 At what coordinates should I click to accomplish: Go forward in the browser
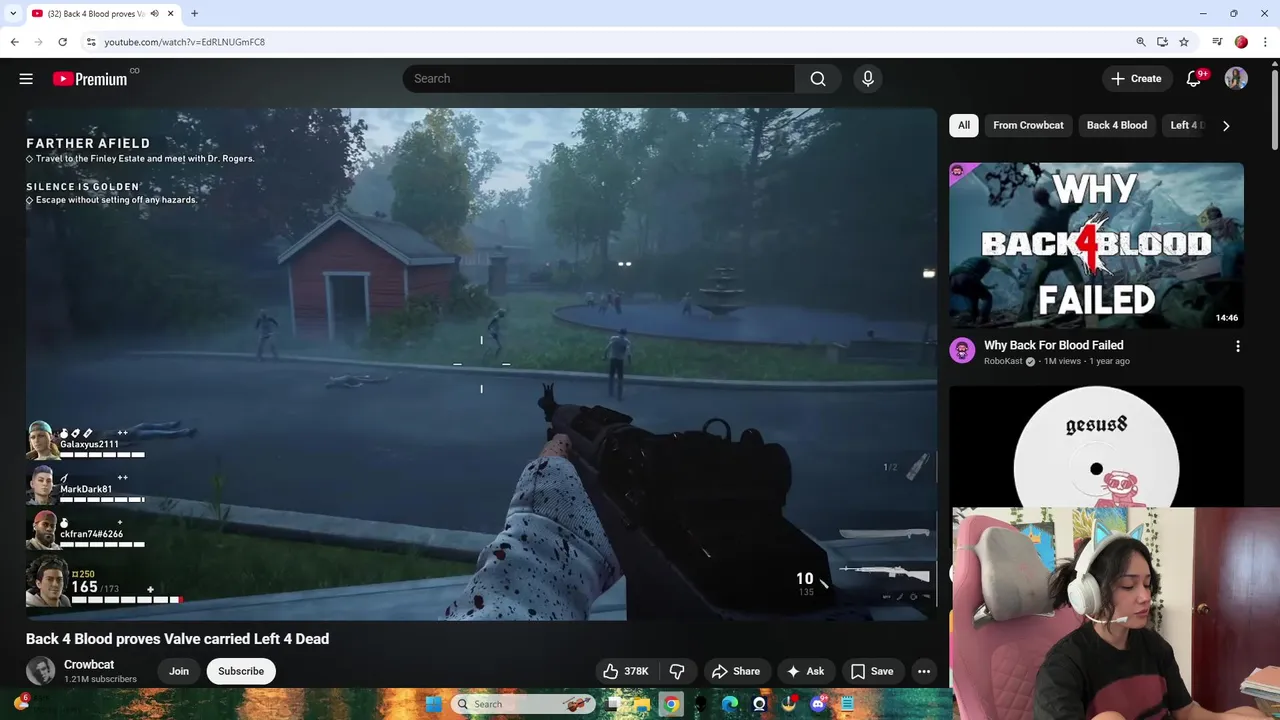coord(39,42)
